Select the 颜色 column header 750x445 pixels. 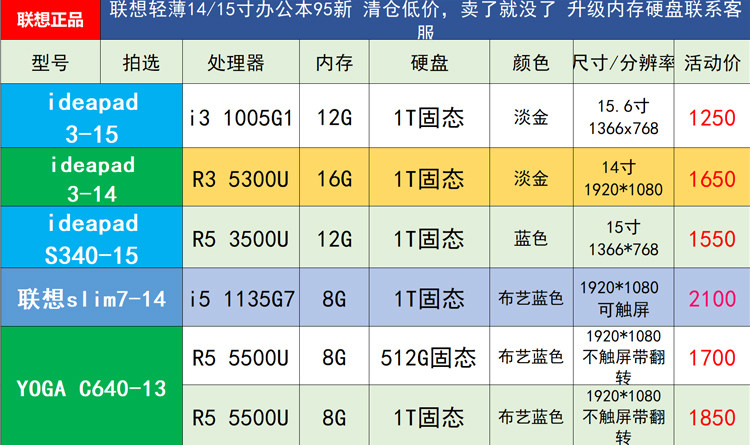coord(531,62)
